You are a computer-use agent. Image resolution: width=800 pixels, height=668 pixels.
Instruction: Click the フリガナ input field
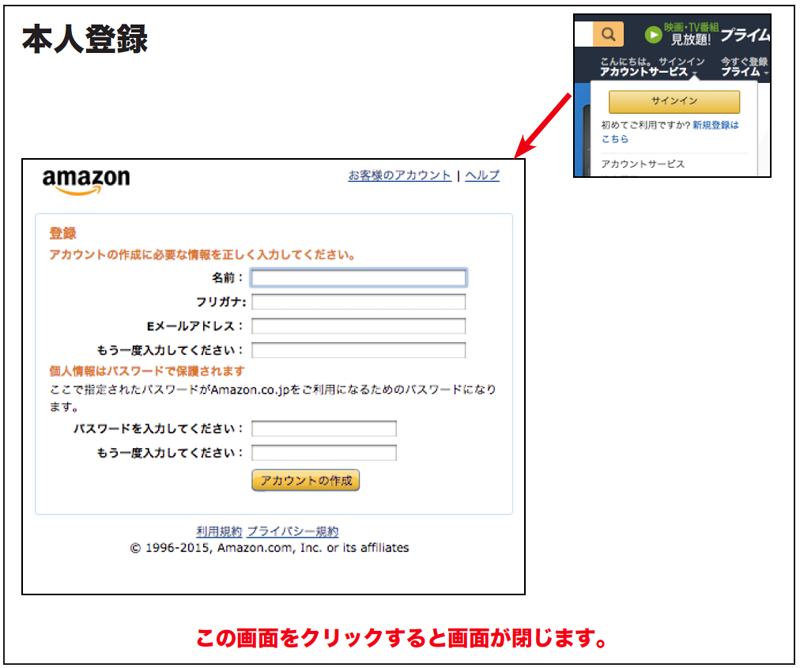pos(359,302)
